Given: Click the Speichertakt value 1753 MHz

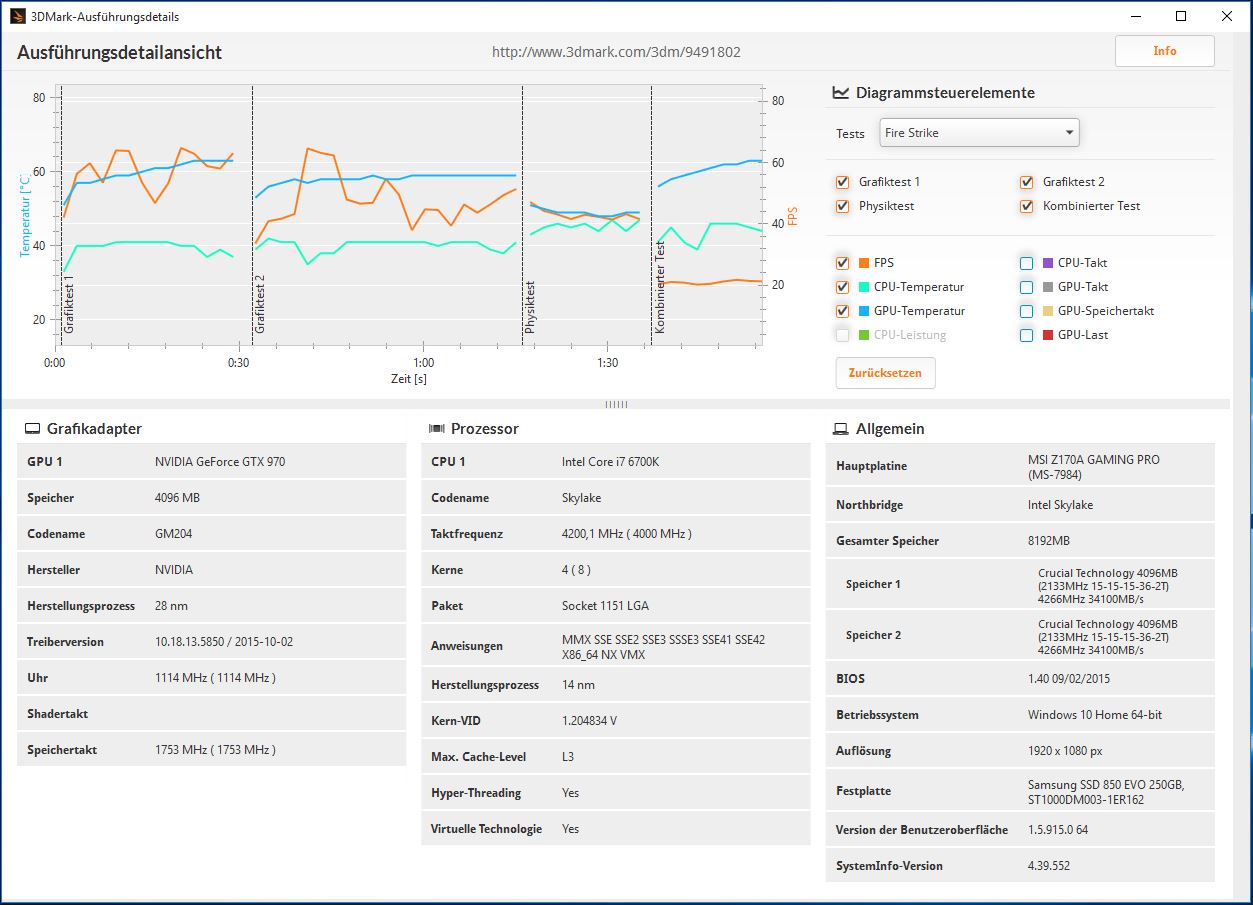Looking at the screenshot, I should click(215, 750).
